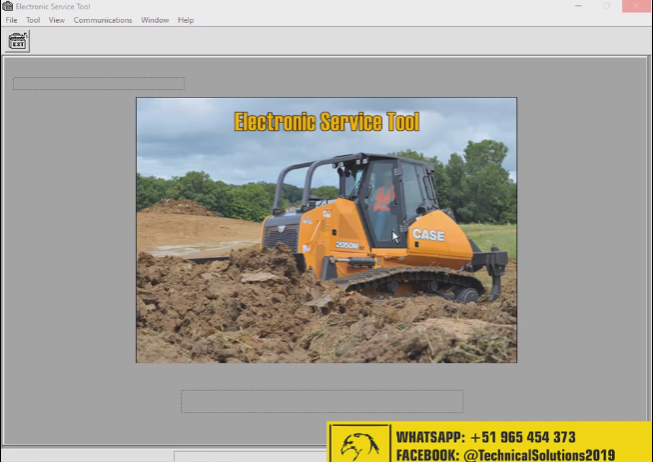Minimize the Electronic Service Tool window
Image resolution: width=653 pixels, height=462 pixels.
(x=577, y=6)
